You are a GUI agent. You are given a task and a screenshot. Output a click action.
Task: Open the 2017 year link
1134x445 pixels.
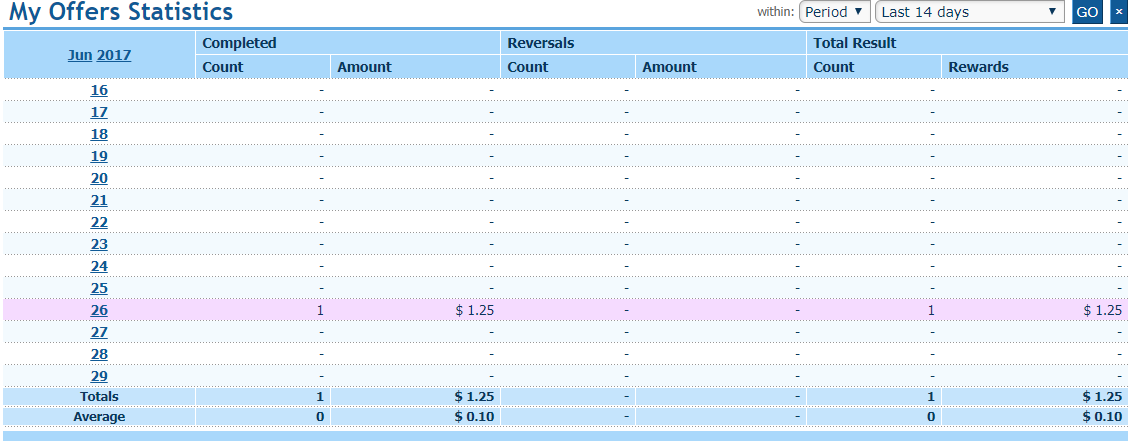tap(114, 56)
